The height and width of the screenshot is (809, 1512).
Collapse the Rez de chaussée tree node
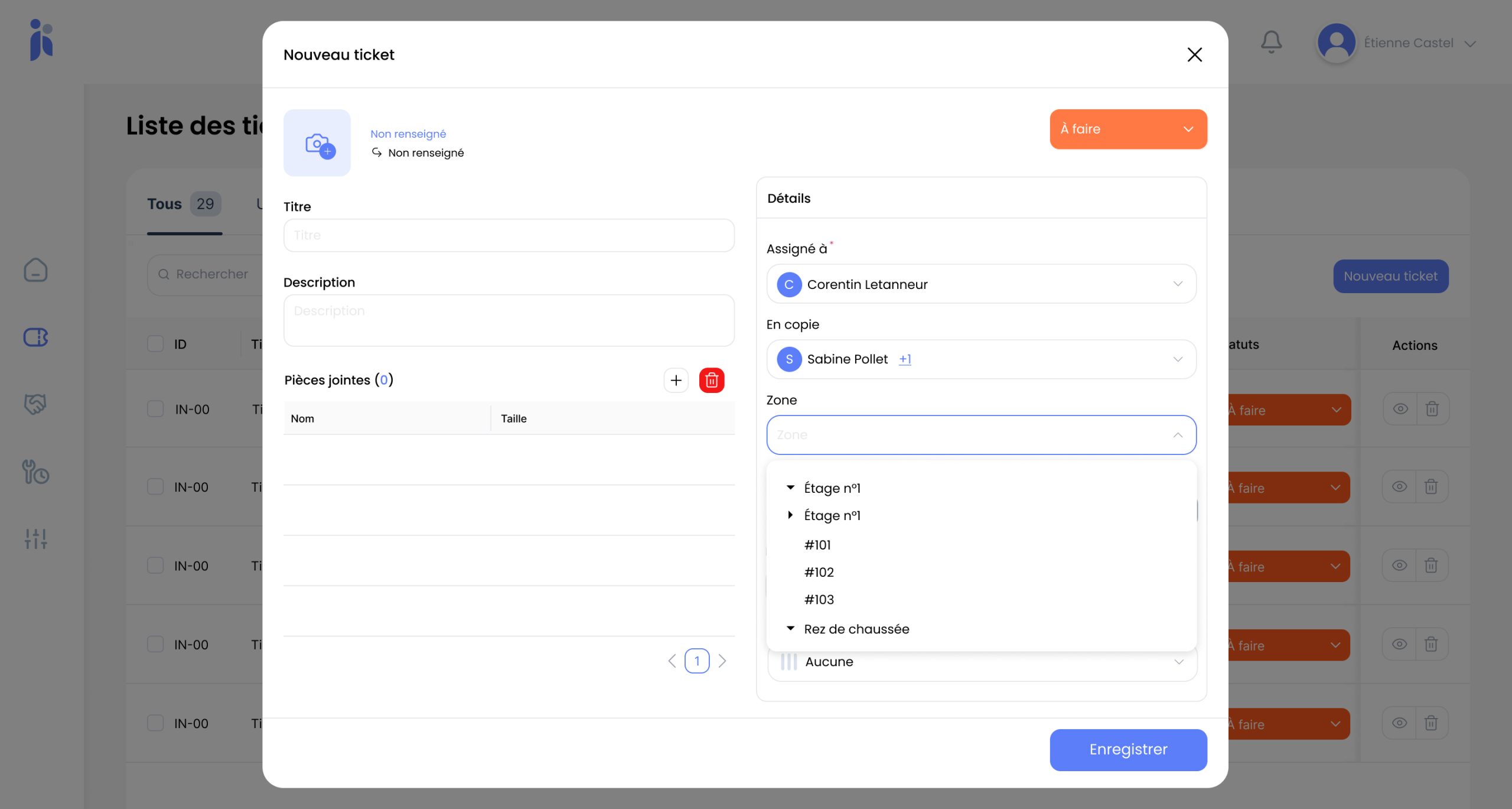790,629
